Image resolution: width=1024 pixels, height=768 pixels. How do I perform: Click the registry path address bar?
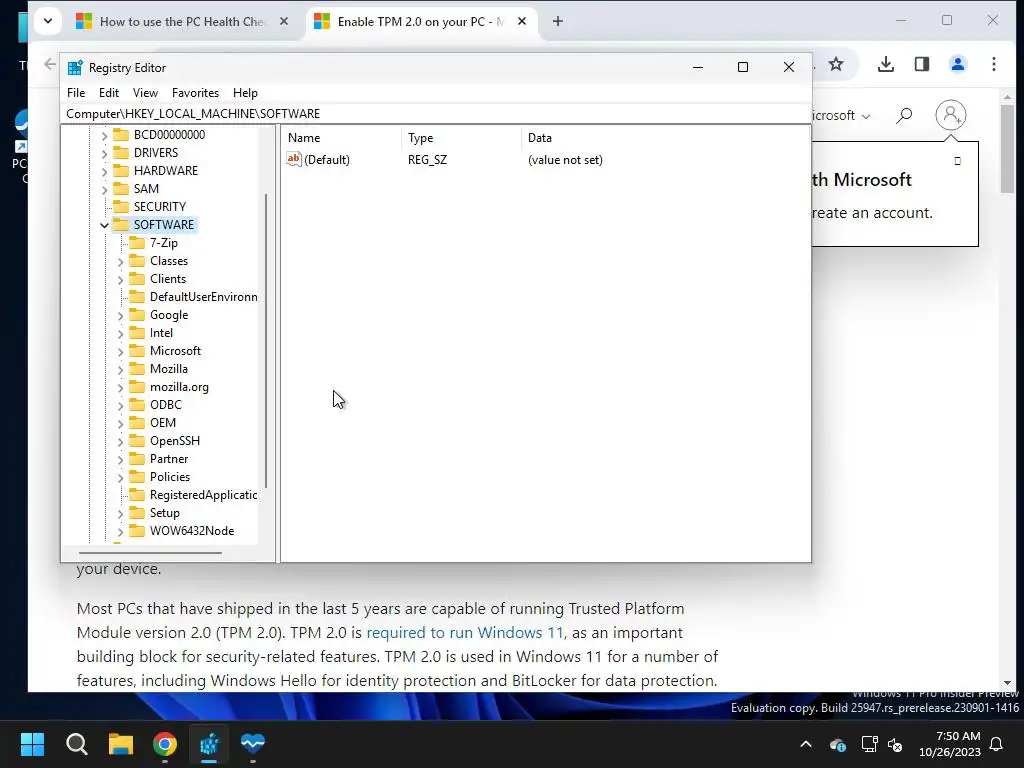(x=435, y=114)
